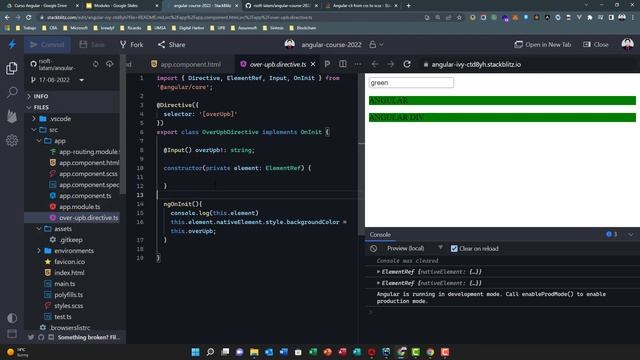
Task: Close the over-upb.directive.ts tab
Action: 313,64
